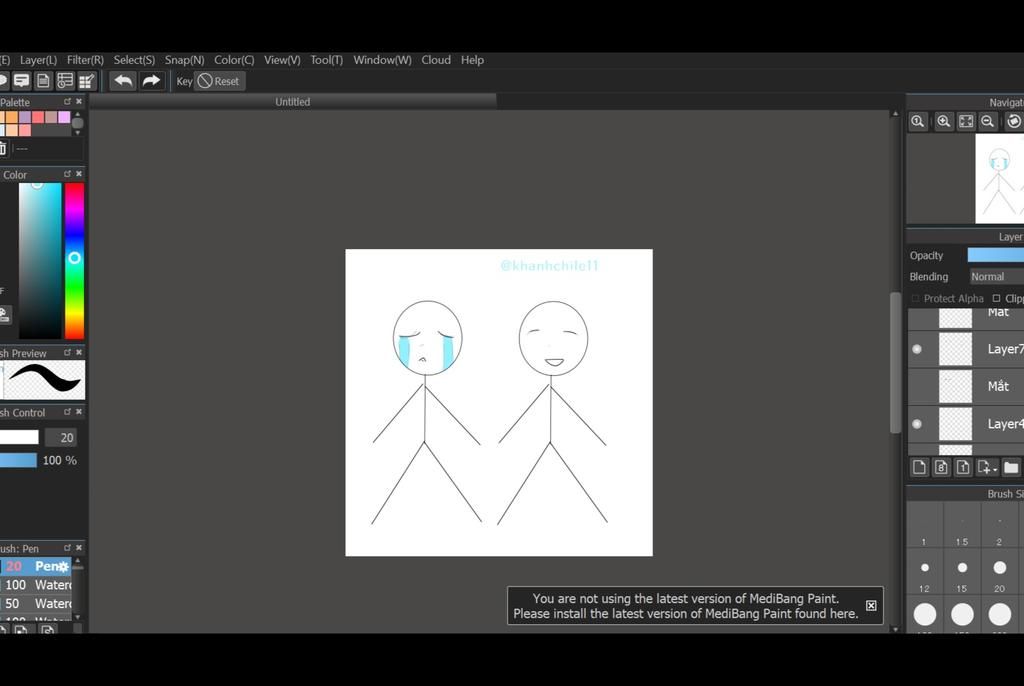Undock the Brush Preview panel
Viewport: 1024px width, 686px height.
coord(67,352)
